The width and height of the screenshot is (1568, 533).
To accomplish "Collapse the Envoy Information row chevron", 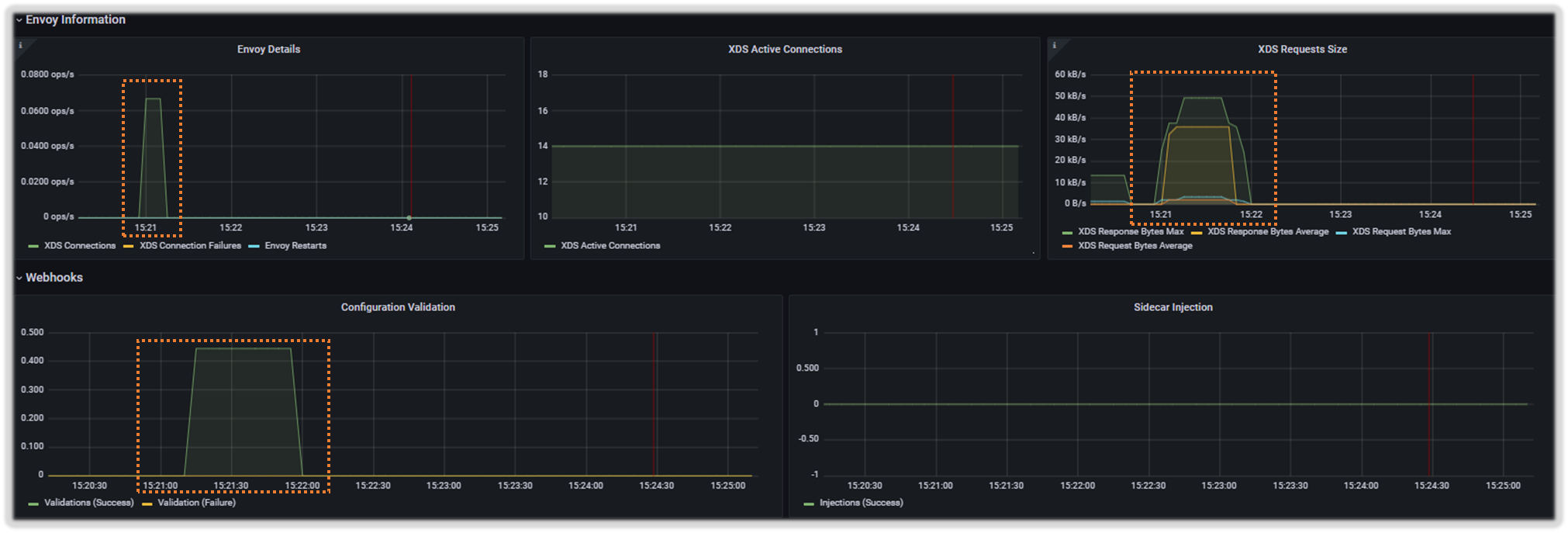I will [x=19, y=20].
